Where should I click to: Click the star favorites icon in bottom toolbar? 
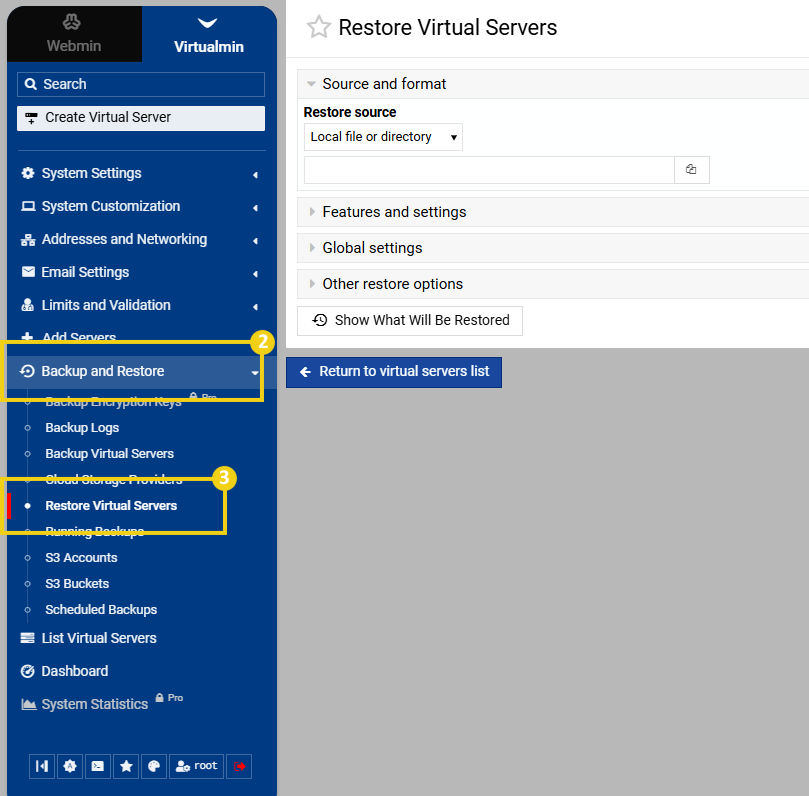point(126,766)
